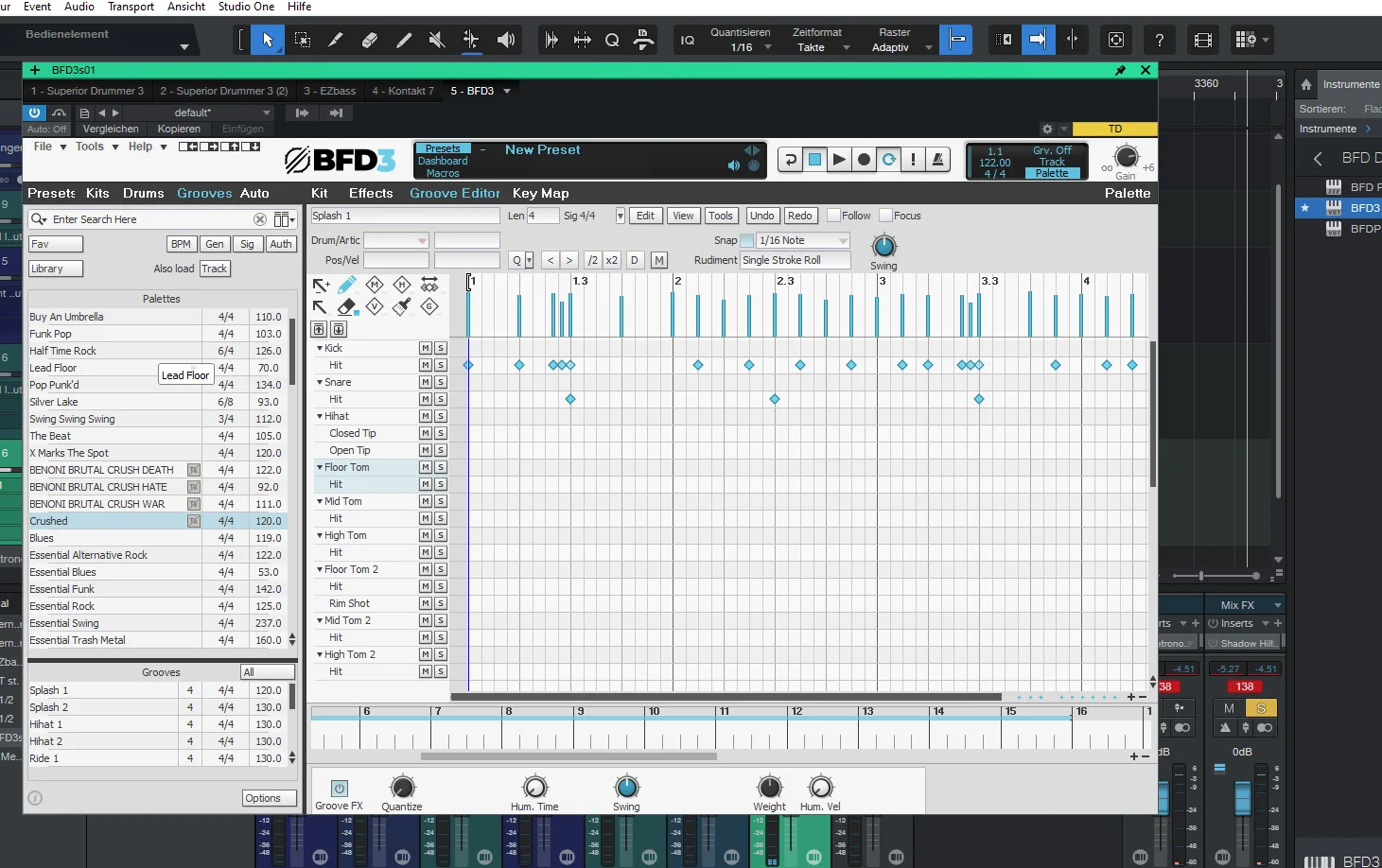
Task: Click the BFD3 panic exclamation button
Action: 913,160
